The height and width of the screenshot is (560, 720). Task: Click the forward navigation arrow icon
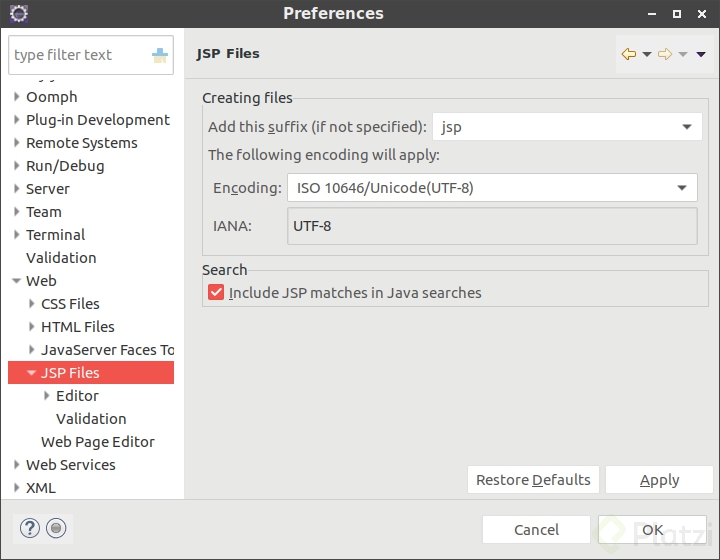[x=664, y=54]
